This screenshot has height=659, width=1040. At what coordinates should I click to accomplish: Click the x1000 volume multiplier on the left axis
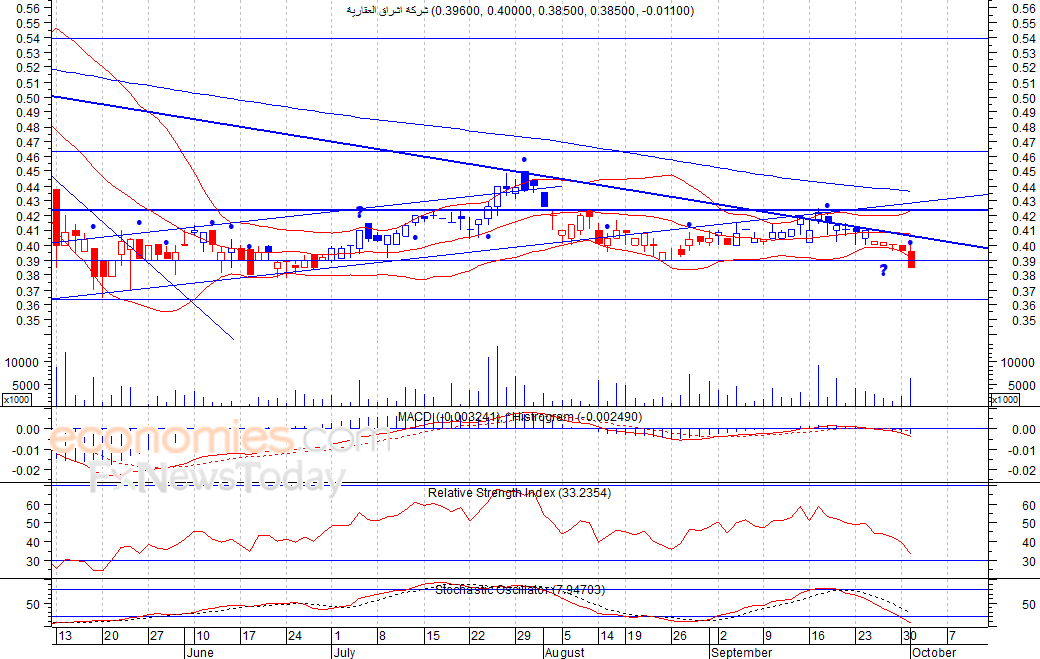pyautogui.click(x=17, y=399)
